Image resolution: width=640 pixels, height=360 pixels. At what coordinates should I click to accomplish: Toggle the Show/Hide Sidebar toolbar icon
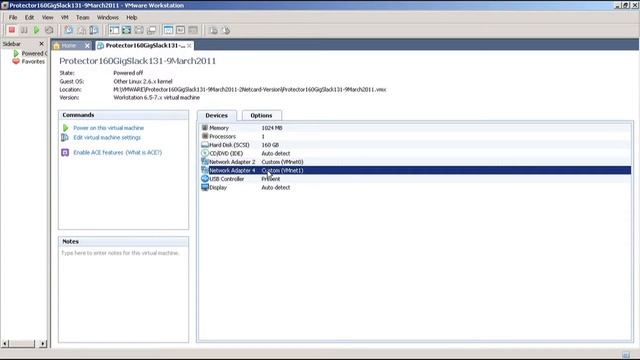tap(114, 30)
